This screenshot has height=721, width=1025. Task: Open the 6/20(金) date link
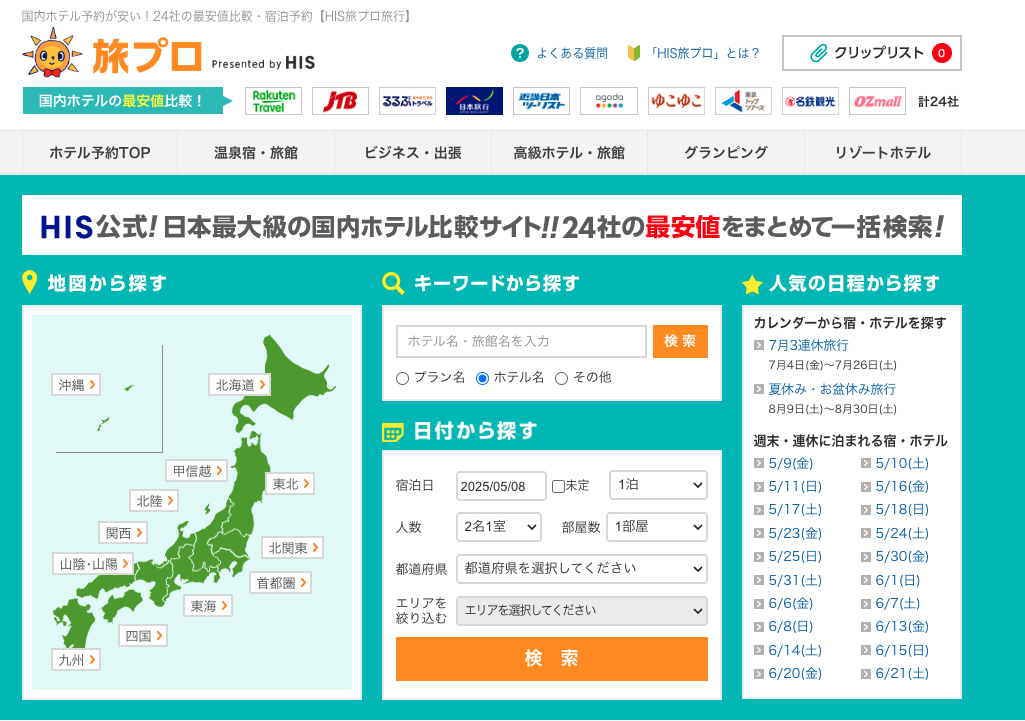coord(795,673)
